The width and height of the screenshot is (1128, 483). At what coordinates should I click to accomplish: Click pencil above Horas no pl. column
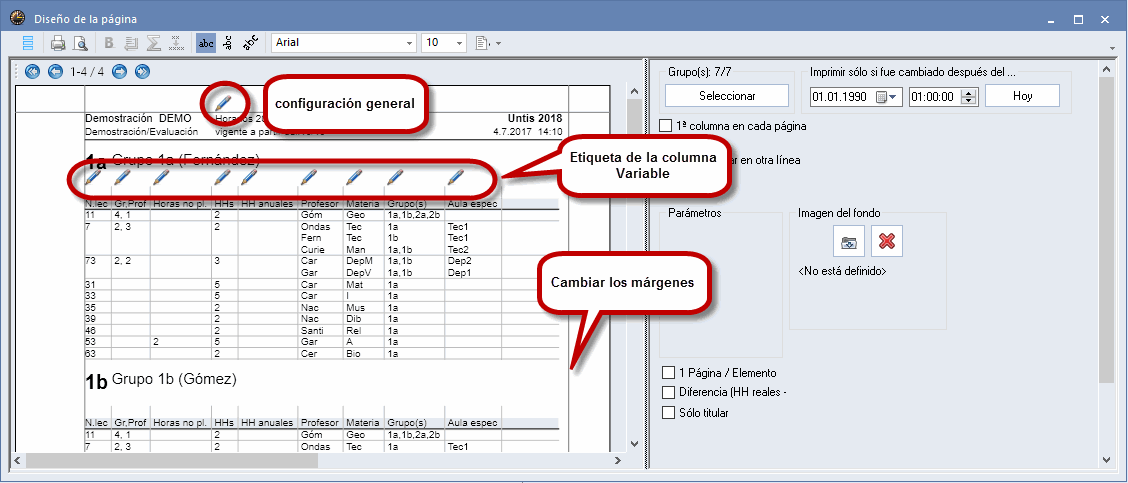(x=162, y=178)
